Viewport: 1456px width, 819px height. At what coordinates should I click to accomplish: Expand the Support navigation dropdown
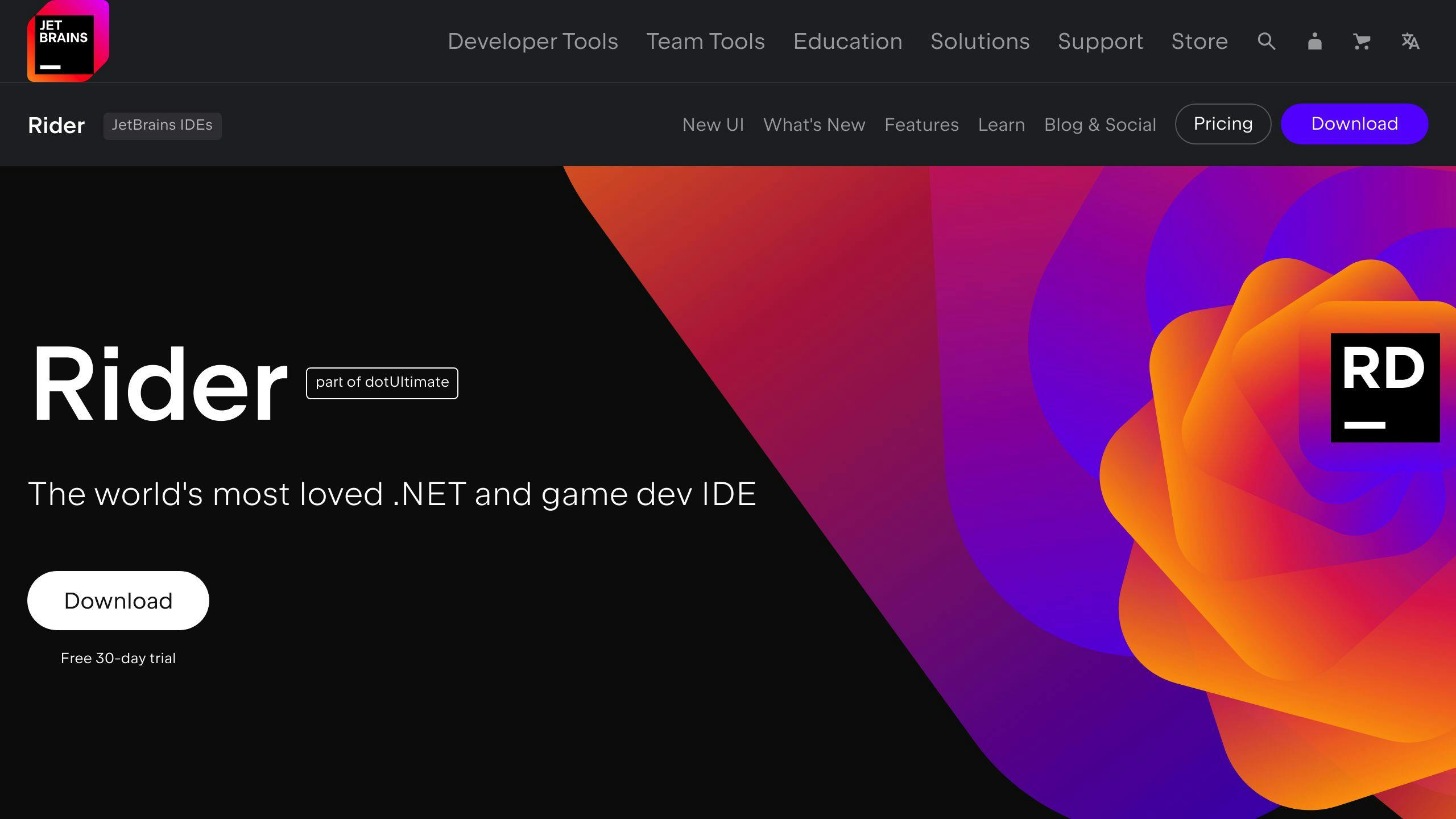coord(1100,41)
